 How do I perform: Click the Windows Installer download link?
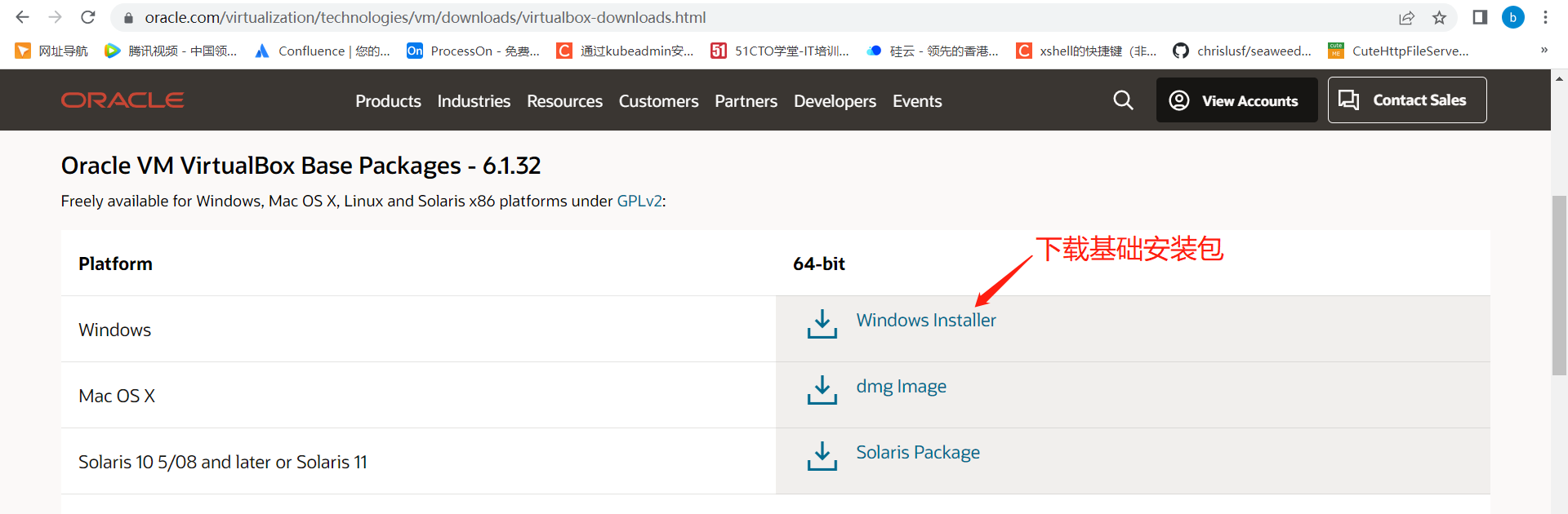click(926, 321)
